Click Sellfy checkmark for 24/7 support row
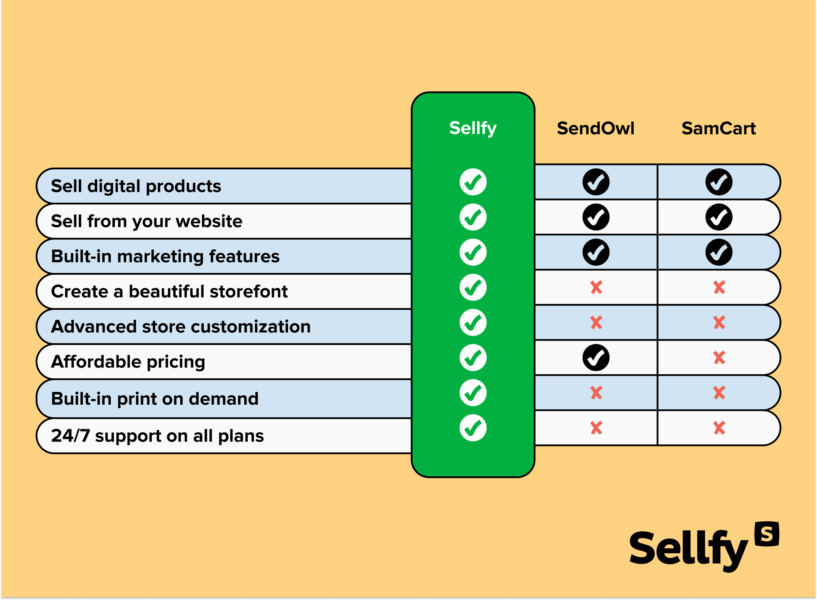Viewport: 817px width, 600px height. click(473, 428)
